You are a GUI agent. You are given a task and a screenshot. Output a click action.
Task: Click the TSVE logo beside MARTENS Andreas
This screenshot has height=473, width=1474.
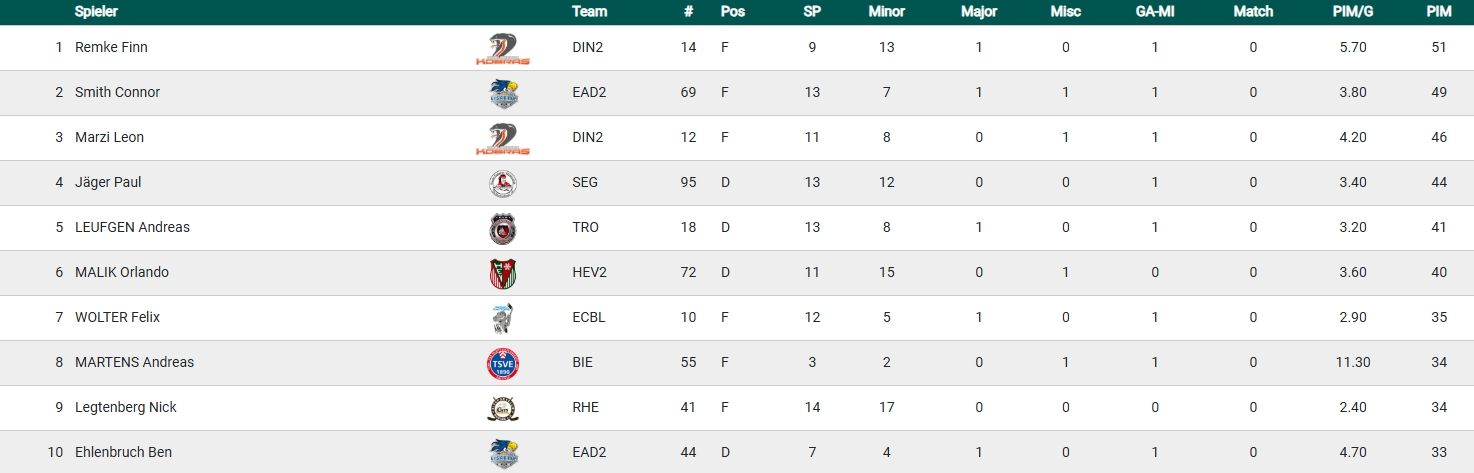(x=502, y=363)
